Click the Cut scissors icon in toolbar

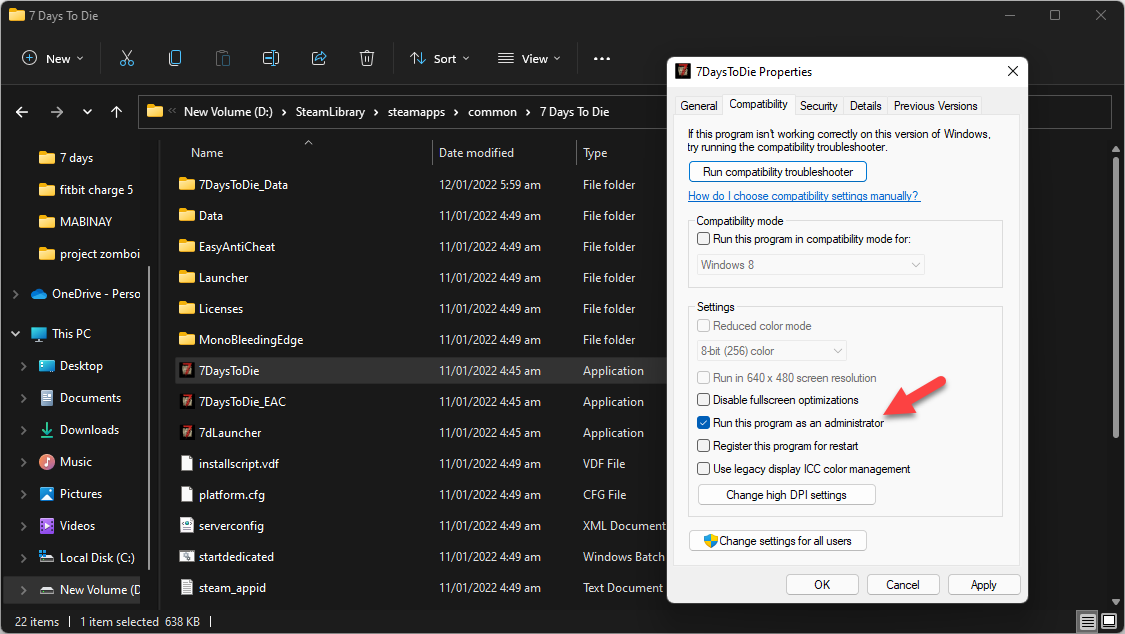click(x=127, y=59)
